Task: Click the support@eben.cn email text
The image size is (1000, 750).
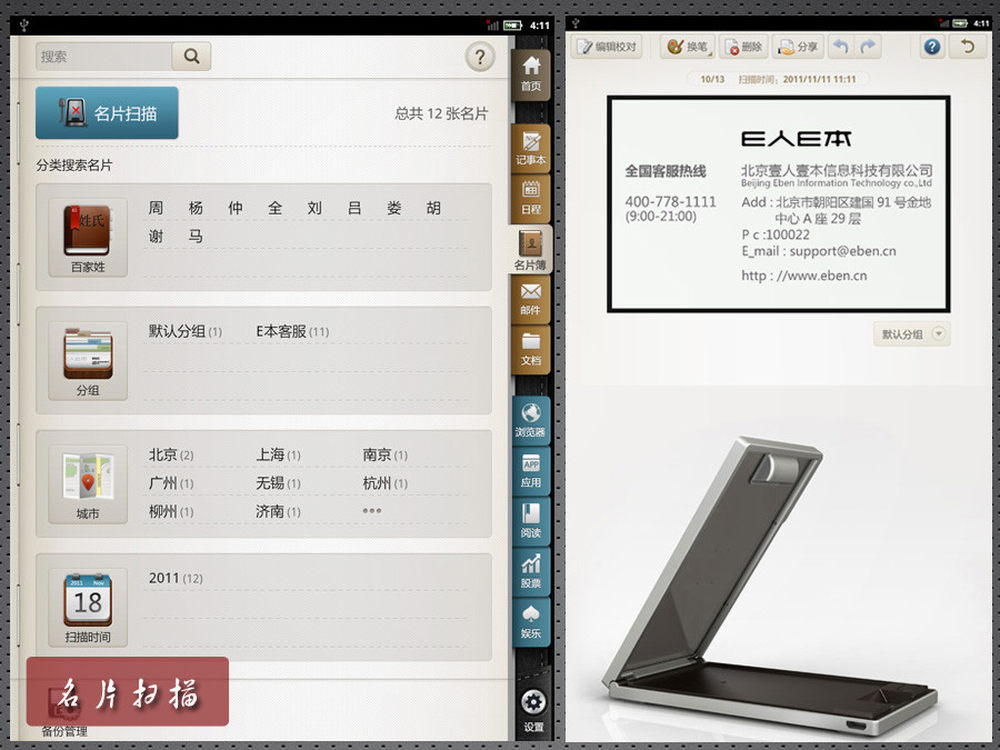Action: coord(842,251)
